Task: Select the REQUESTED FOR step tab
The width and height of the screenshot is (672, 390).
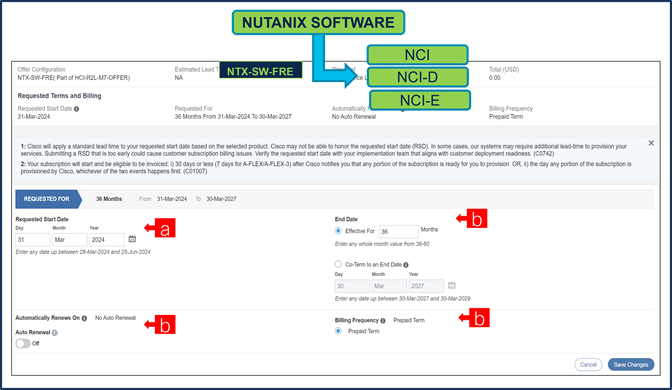Action: (48, 199)
